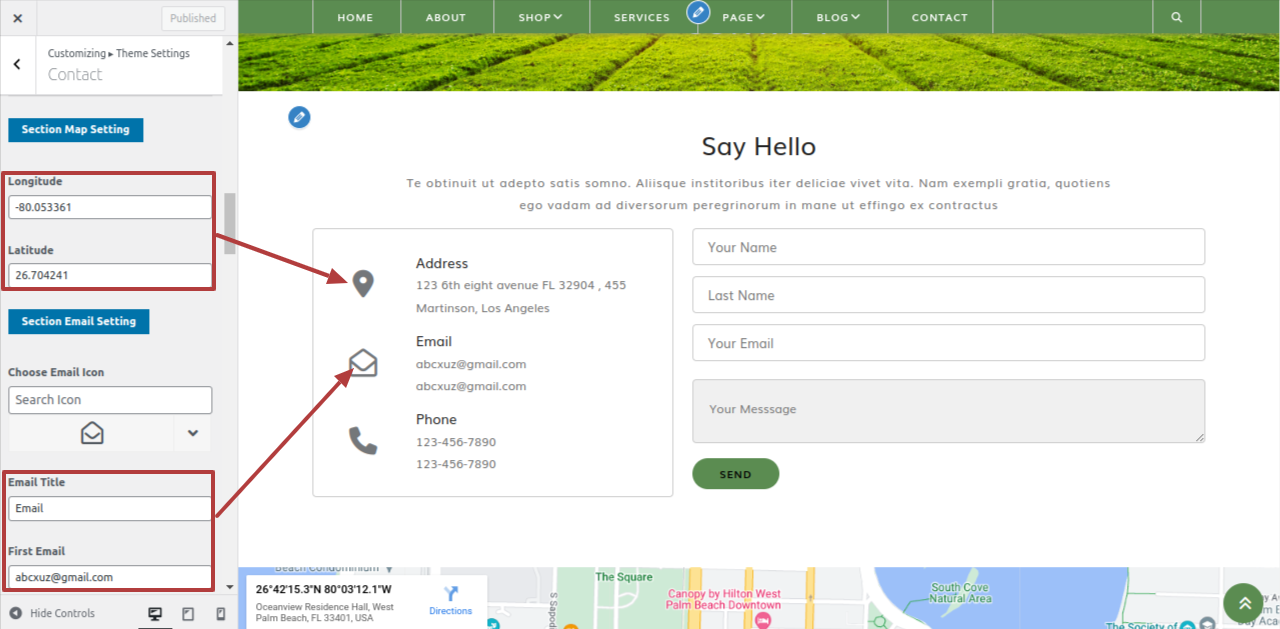Click the Phone title text

point(436,420)
